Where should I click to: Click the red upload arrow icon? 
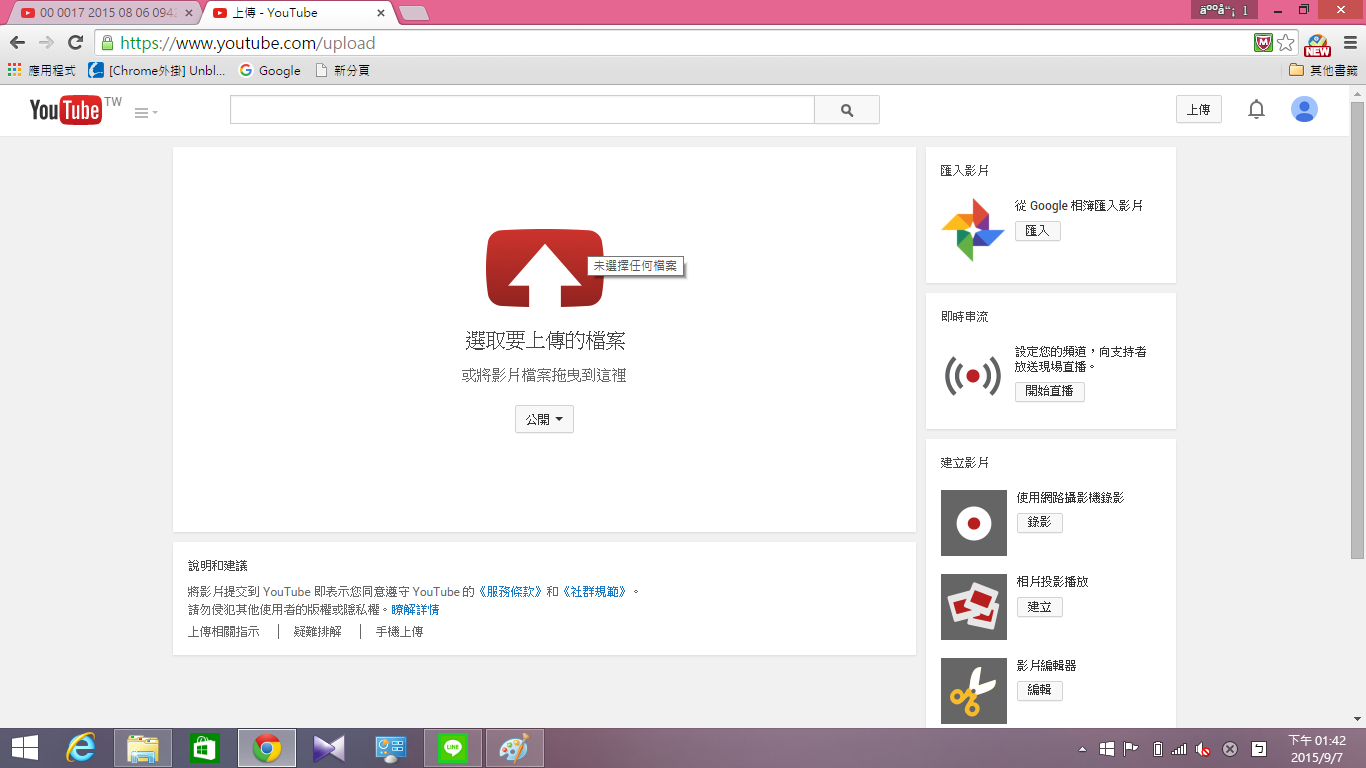click(x=545, y=268)
